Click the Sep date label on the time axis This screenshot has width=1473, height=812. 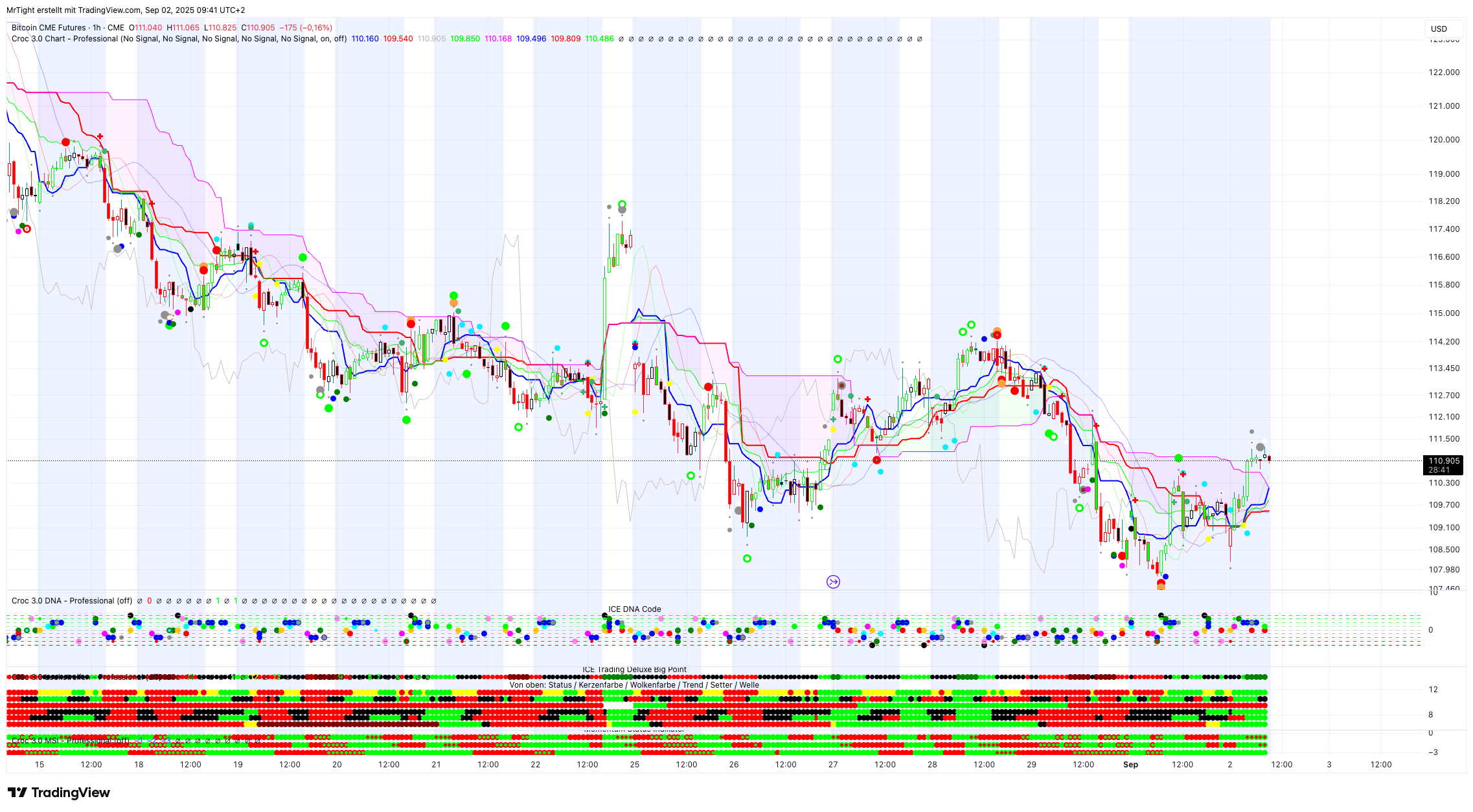tap(1130, 765)
